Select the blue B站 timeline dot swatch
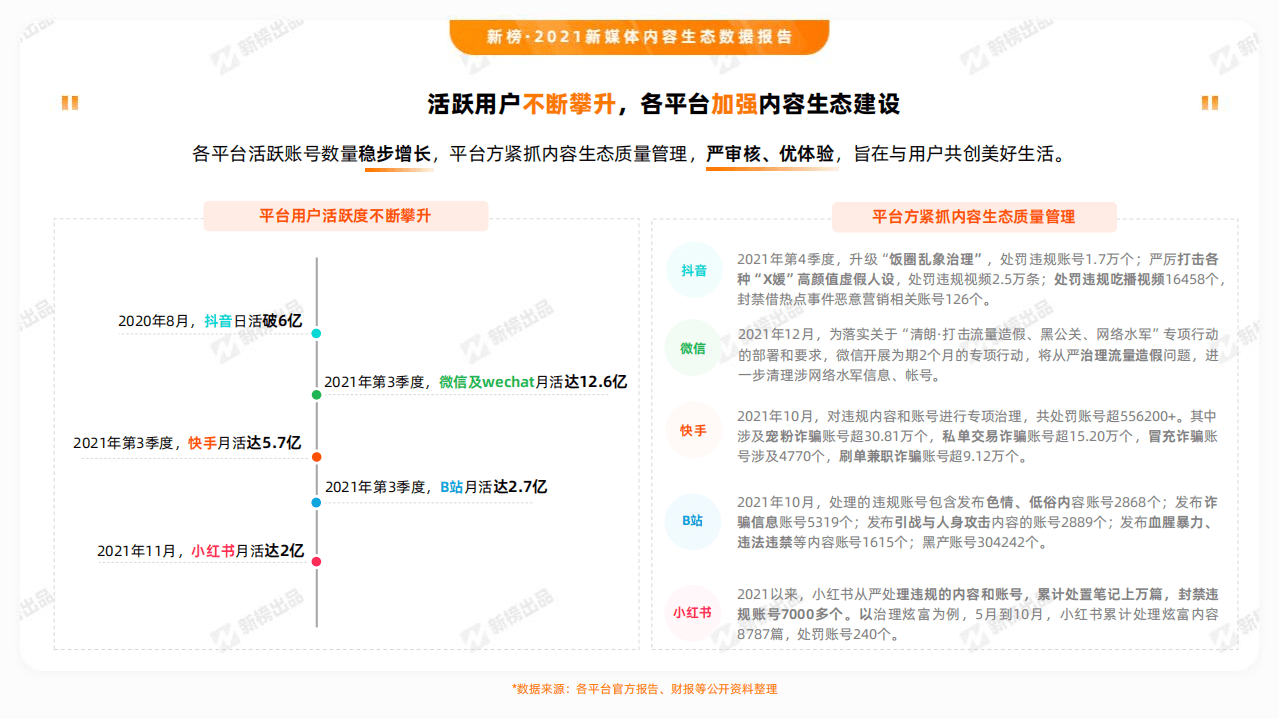The height and width of the screenshot is (719, 1279). pyautogui.click(x=317, y=501)
